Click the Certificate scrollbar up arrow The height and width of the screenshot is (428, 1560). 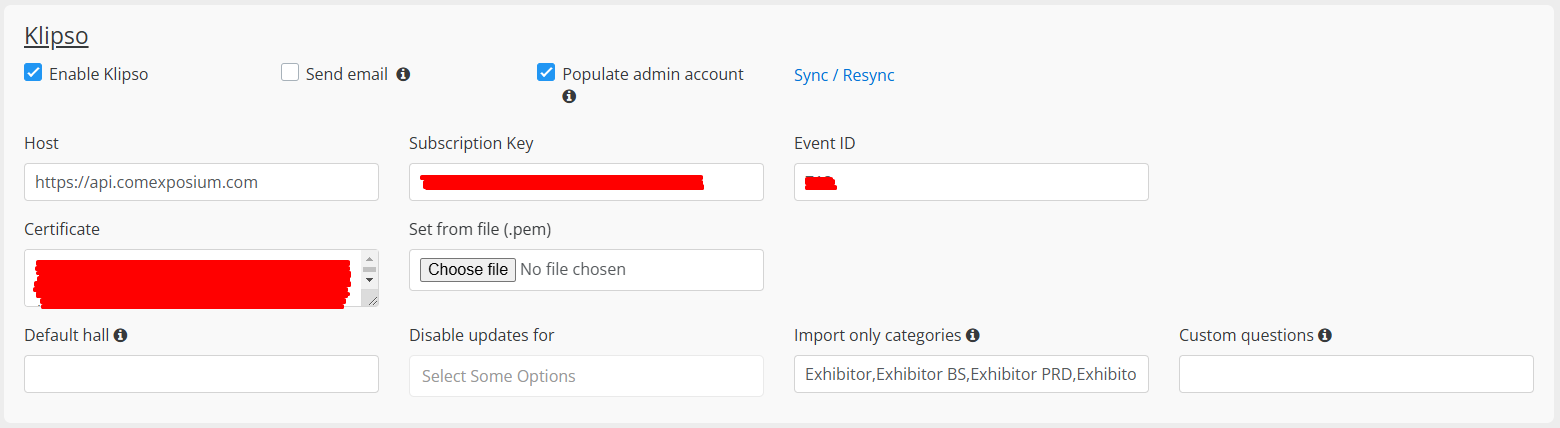tap(369, 259)
